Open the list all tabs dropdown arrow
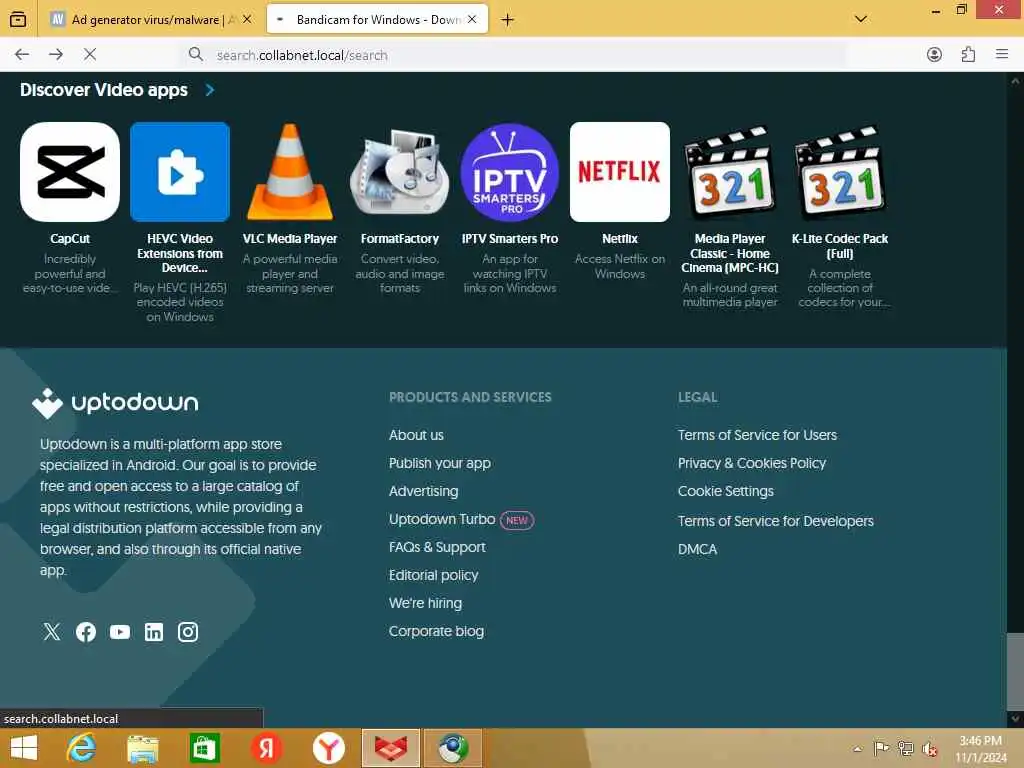Image resolution: width=1024 pixels, height=768 pixels. [861, 19]
